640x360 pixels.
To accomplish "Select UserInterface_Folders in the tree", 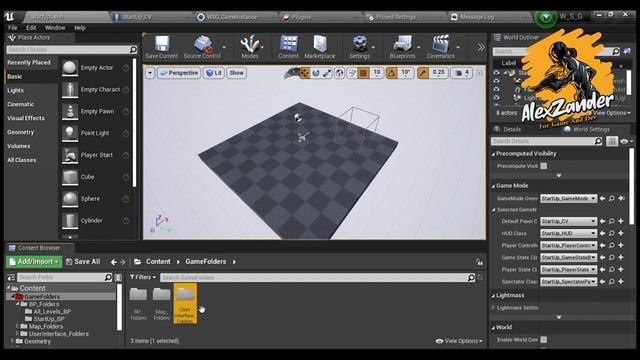I will [x=59, y=333].
